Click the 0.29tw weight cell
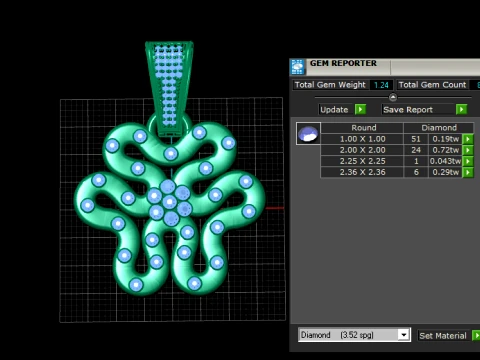The height and width of the screenshot is (360, 480). click(x=446, y=172)
